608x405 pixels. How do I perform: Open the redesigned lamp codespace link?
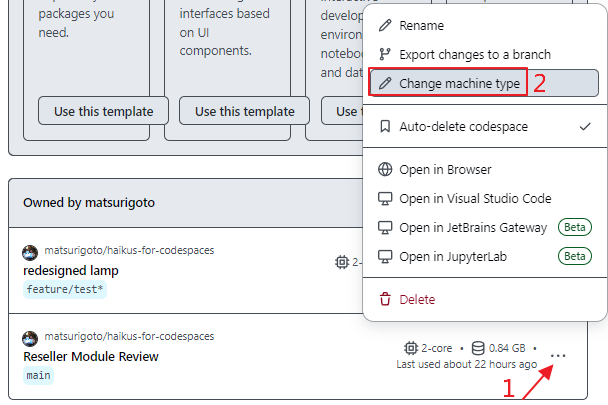pyautogui.click(x=71, y=270)
